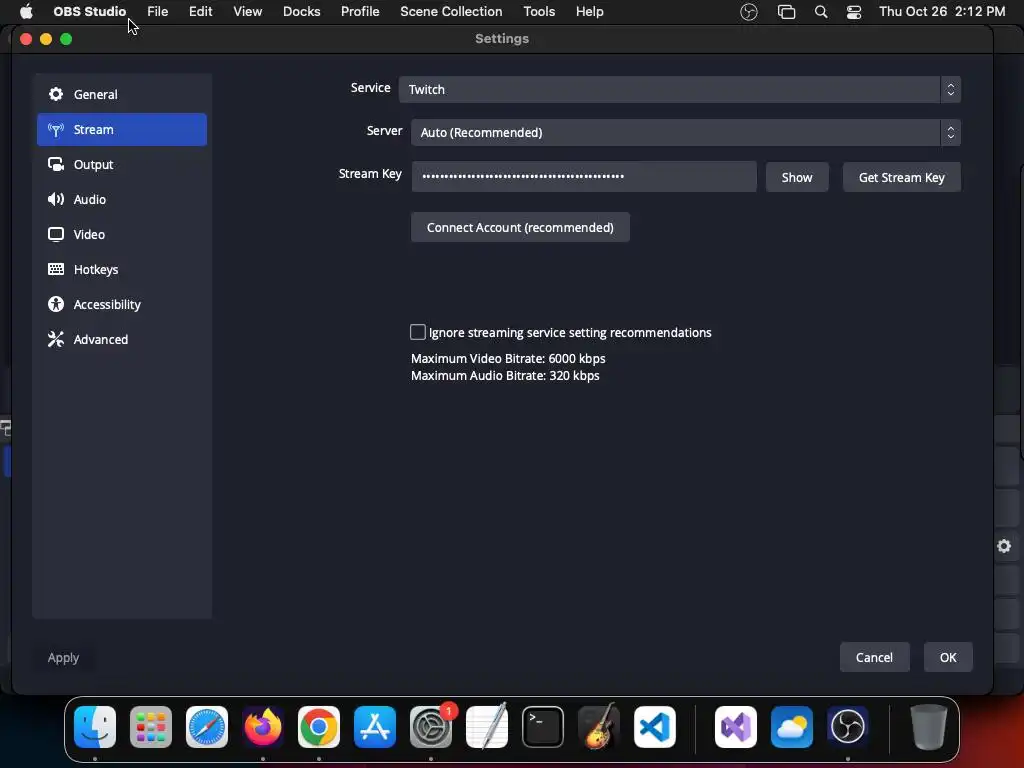Click the Get Stream Key button
The width and height of the screenshot is (1024, 768).
901,177
